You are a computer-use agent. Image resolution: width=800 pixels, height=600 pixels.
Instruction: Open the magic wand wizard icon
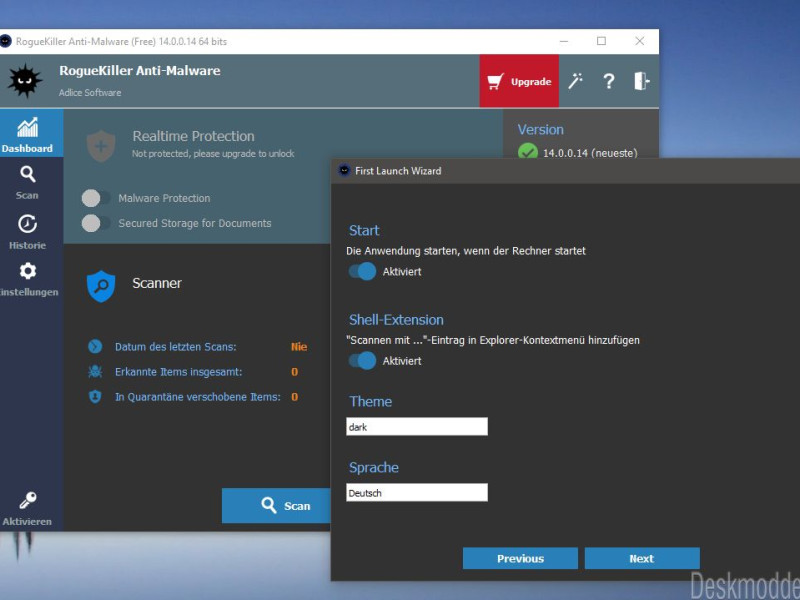pyautogui.click(x=576, y=81)
